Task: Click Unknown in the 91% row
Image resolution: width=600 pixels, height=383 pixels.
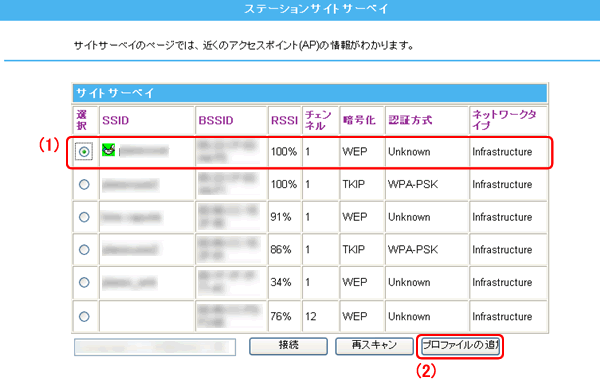Action: (x=409, y=217)
